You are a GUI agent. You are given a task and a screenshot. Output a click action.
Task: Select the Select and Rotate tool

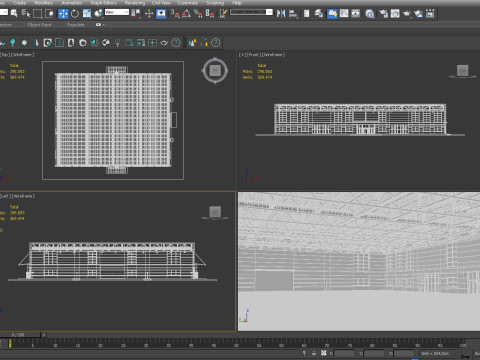point(75,14)
